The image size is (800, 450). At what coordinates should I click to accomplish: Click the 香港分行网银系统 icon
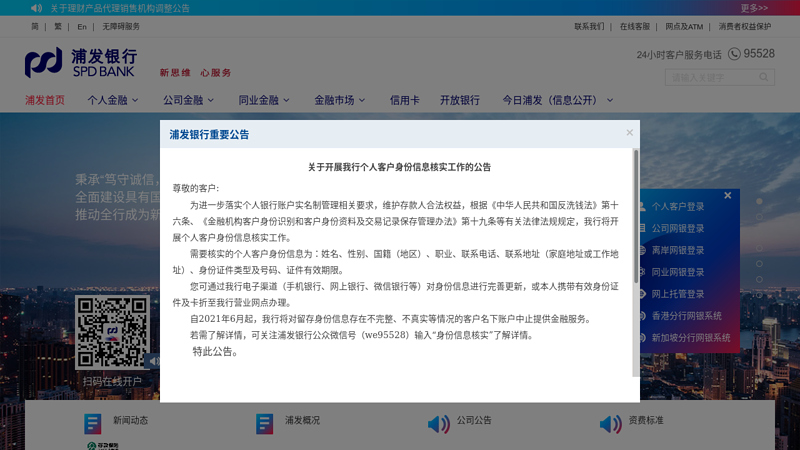click(642, 316)
